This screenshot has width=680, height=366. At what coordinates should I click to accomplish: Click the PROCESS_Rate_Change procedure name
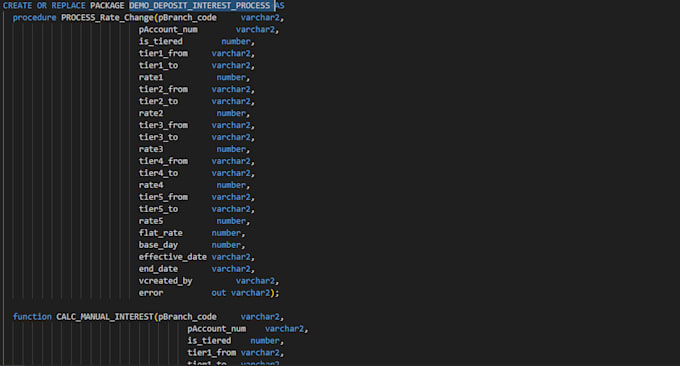[107, 18]
